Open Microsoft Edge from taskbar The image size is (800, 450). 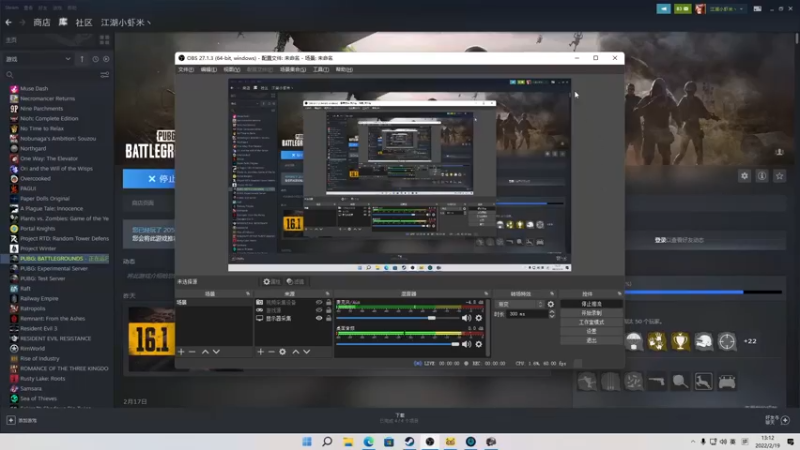point(368,441)
